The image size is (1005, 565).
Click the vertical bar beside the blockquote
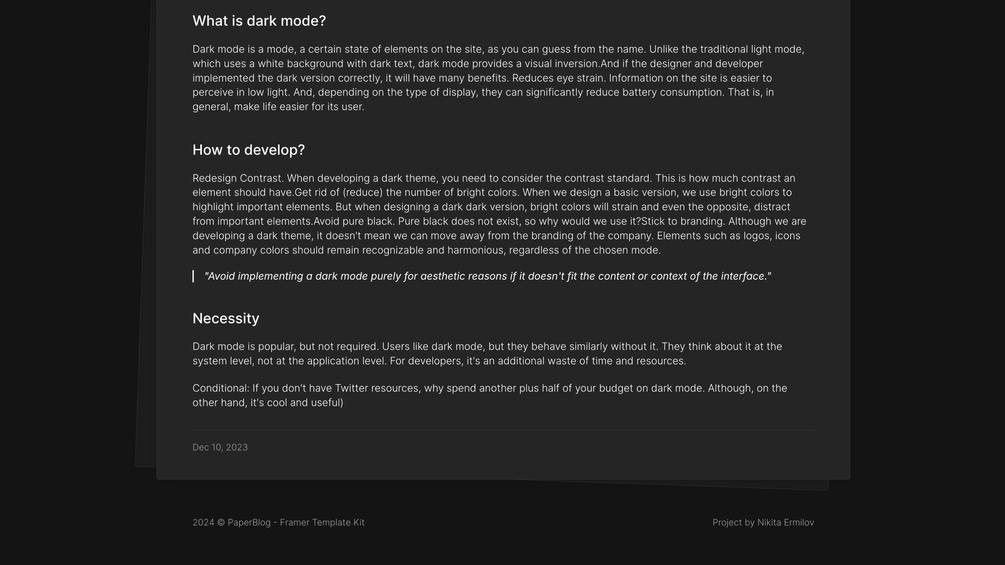pos(193,276)
